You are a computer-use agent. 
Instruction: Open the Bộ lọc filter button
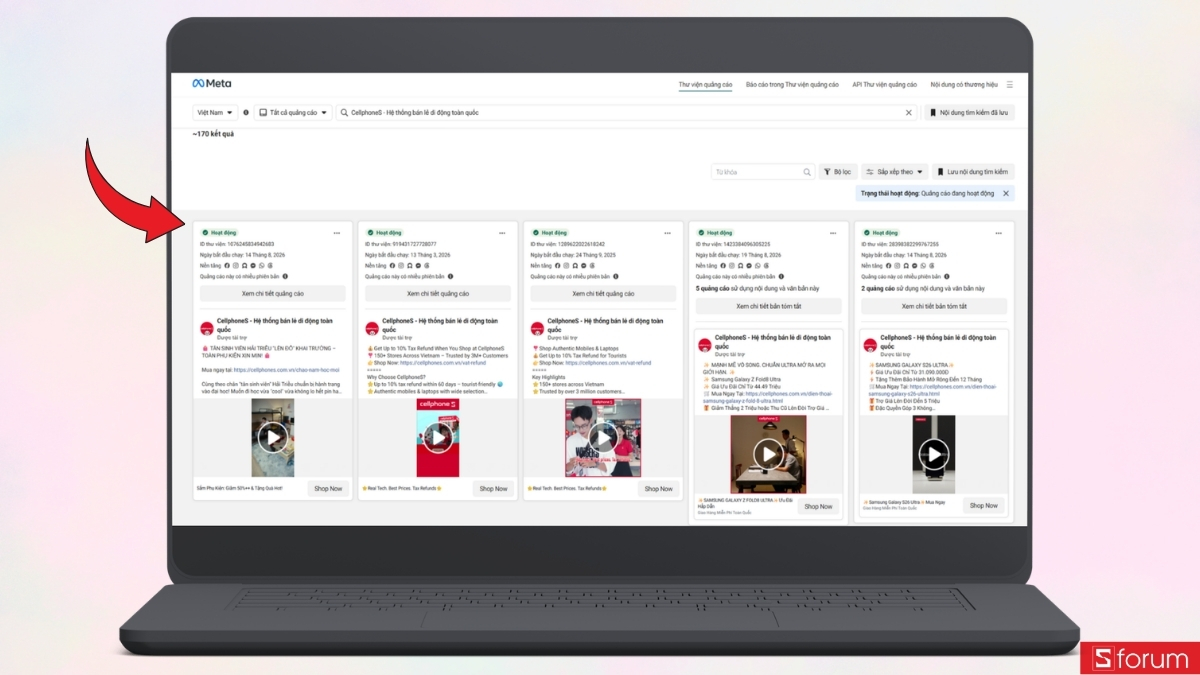pyautogui.click(x=838, y=172)
